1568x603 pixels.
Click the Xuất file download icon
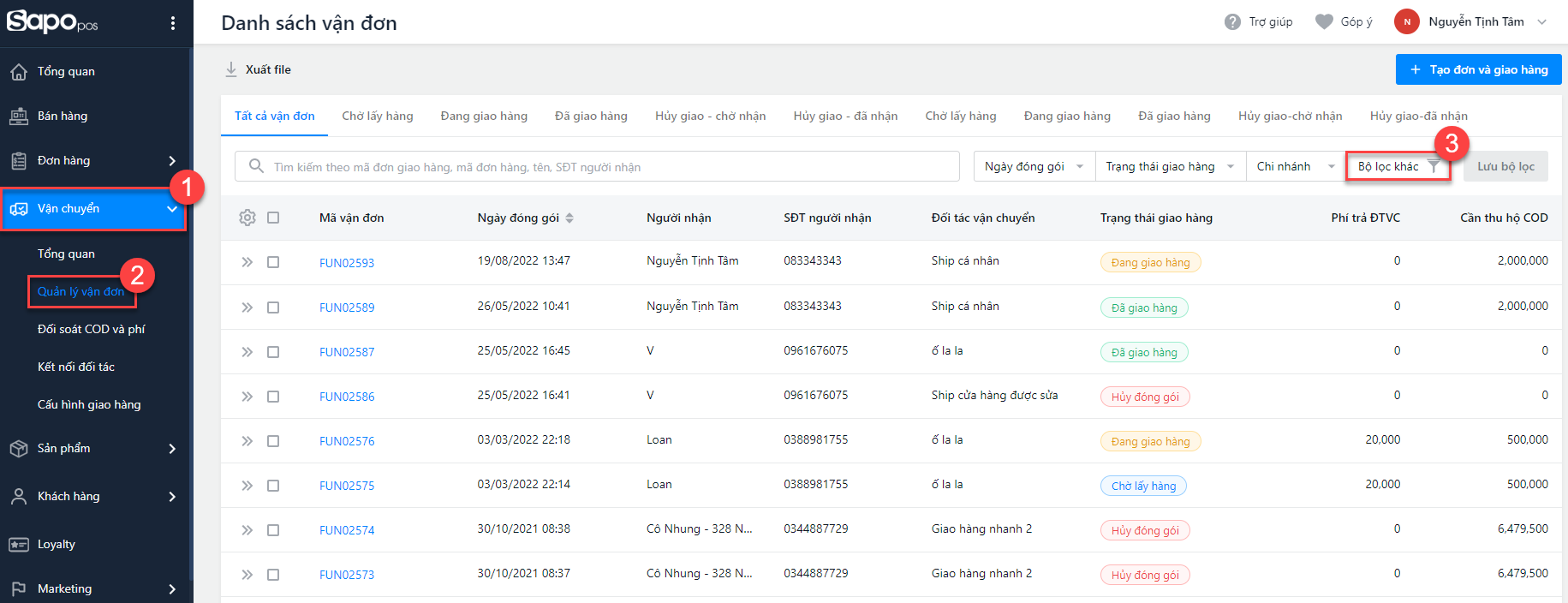pyautogui.click(x=231, y=69)
